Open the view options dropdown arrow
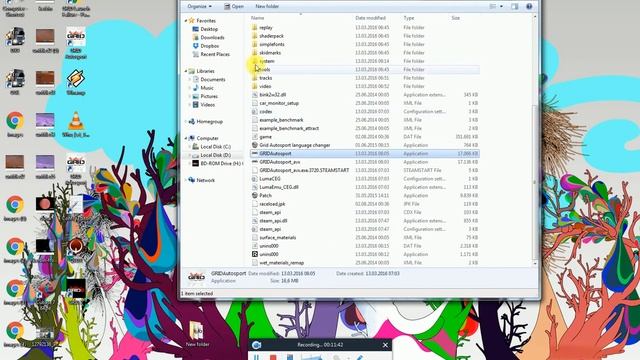The height and width of the screenshot is (360, 640). point(501,6)
